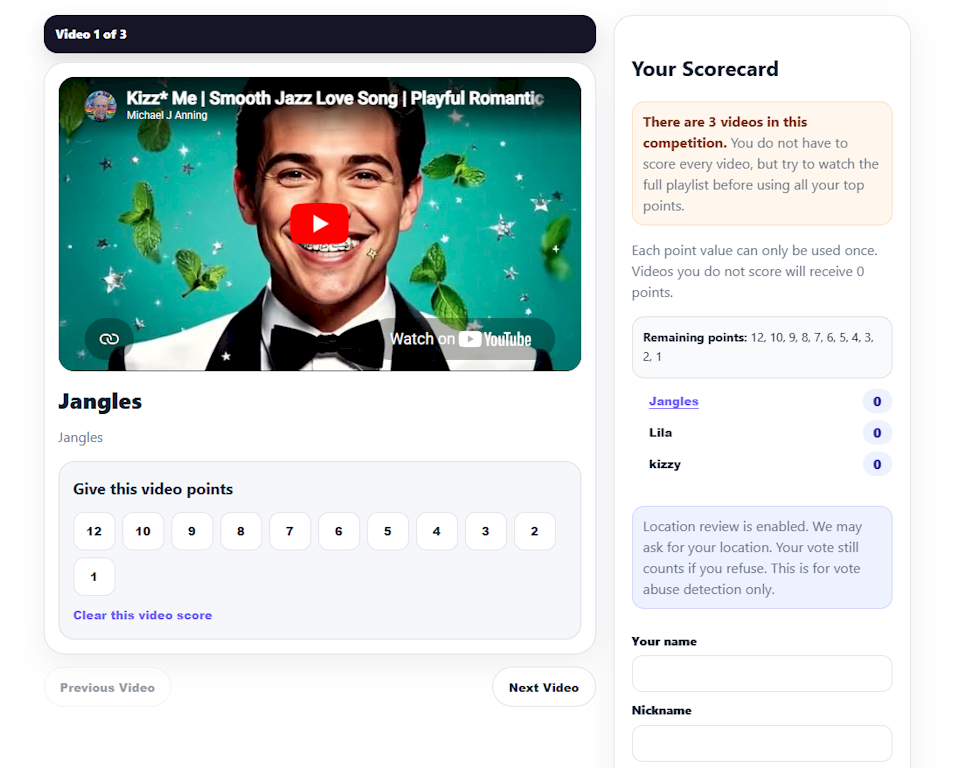960x769 pixels.
Task: Open Watch on YouTube
Action: point(460,339)
